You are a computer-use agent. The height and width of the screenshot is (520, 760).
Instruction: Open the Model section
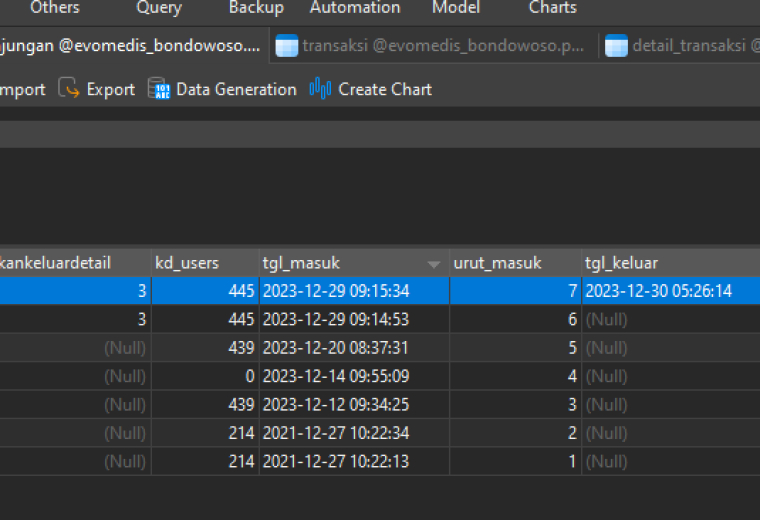pyautogui.click(x=456, y=8)
